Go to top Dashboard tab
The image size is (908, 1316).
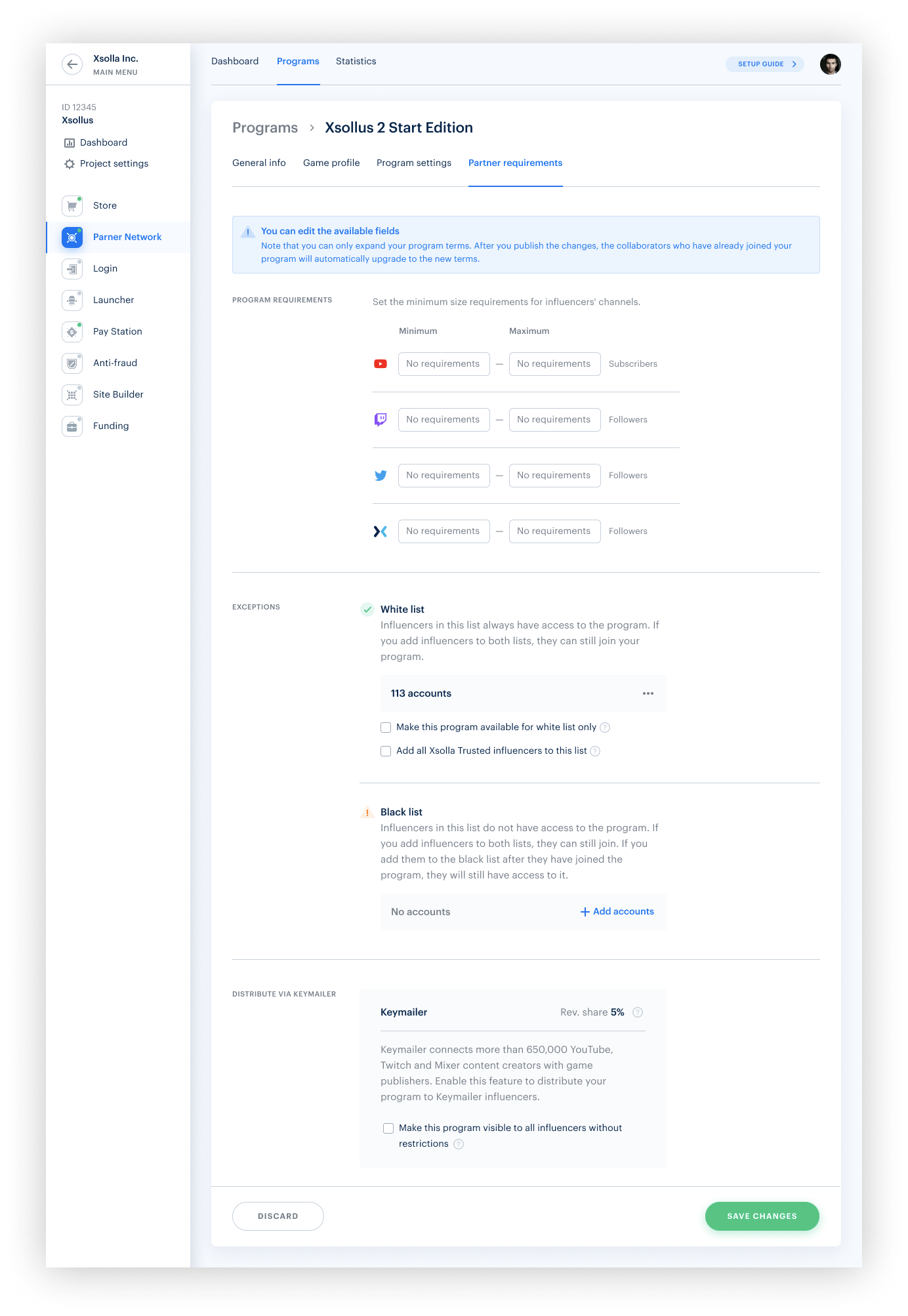coord(235,61)
